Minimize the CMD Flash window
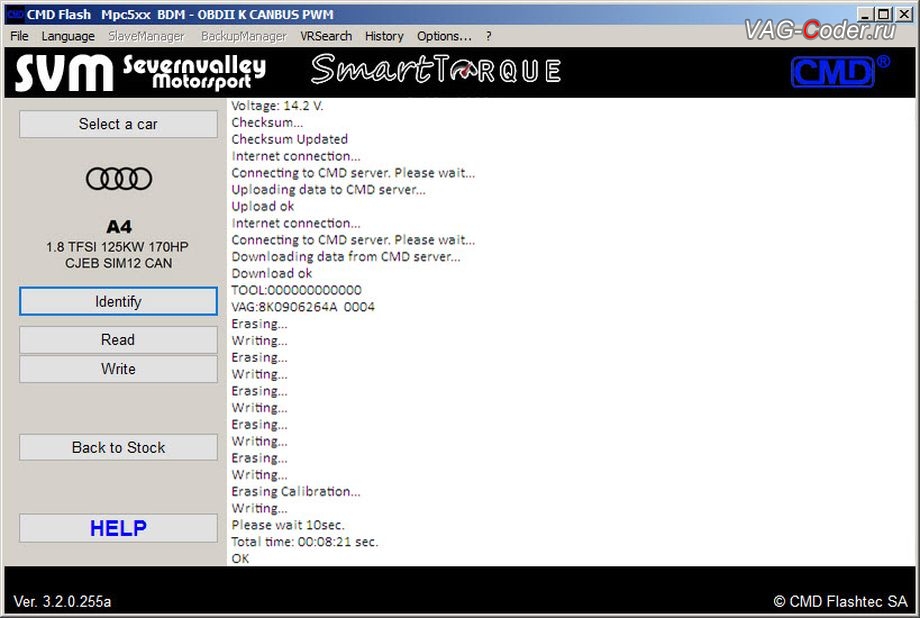The height and width of the screenshot is (618, 920). (x=861, y=14)
